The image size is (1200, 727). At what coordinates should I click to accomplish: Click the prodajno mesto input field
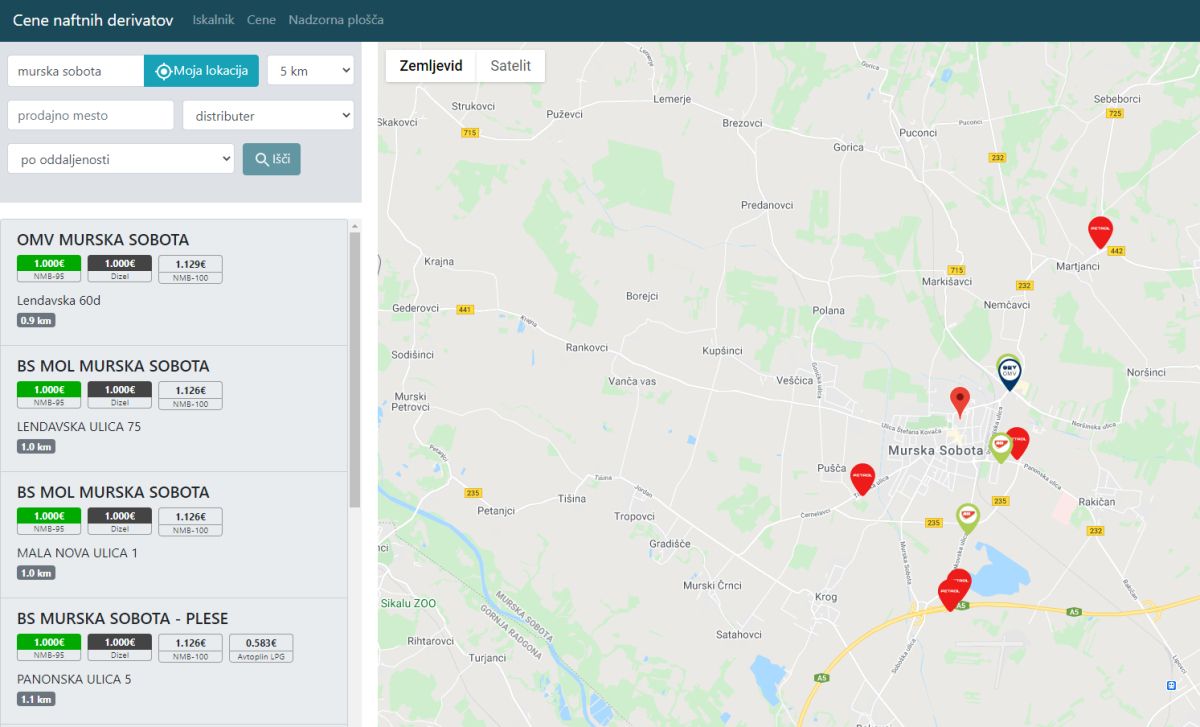(91, 116)
